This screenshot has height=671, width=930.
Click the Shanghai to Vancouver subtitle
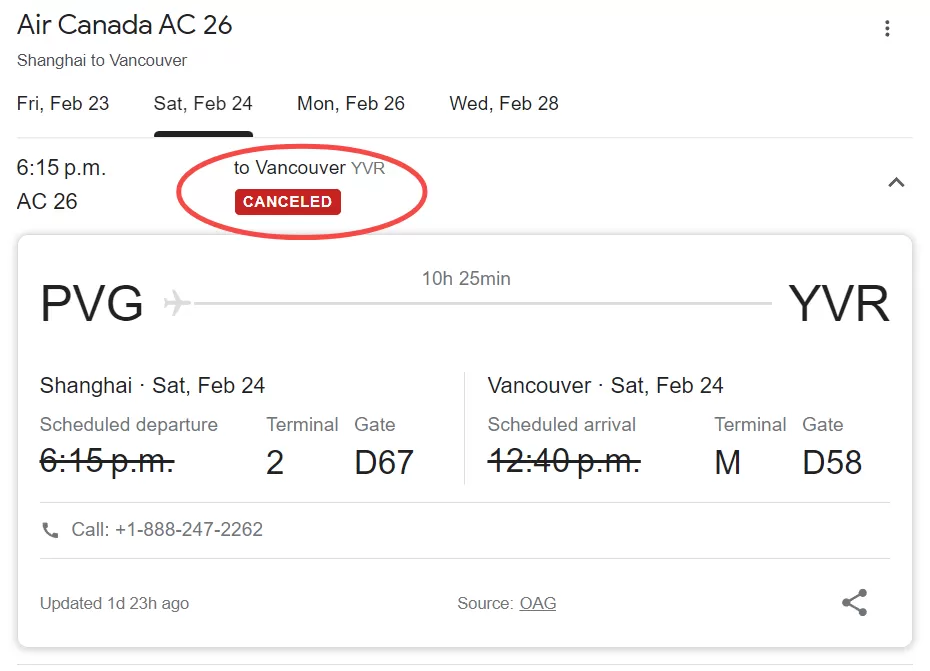pyautogui.click(x=102, y=61)
